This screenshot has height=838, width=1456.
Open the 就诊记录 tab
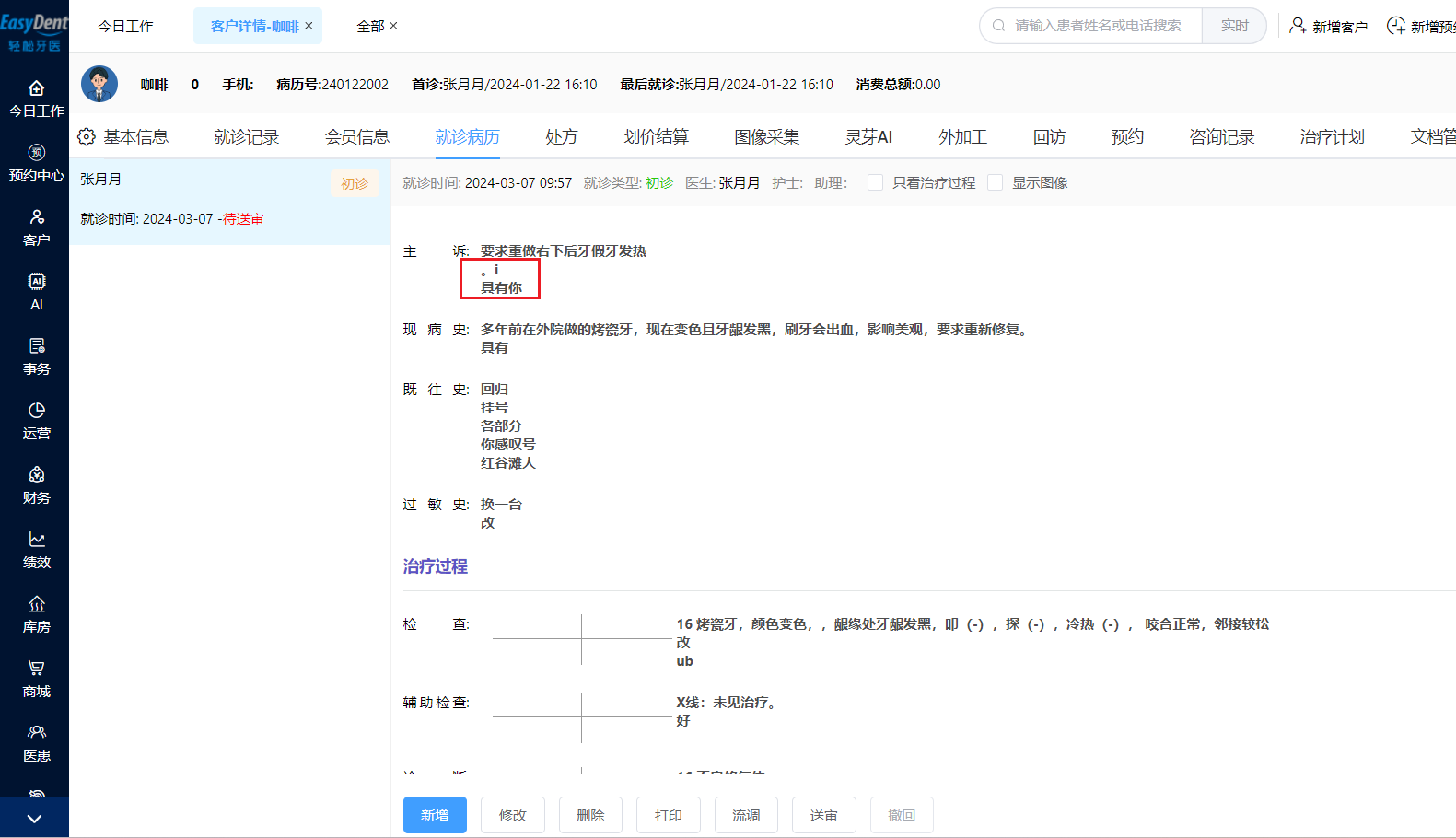point(246,137)
